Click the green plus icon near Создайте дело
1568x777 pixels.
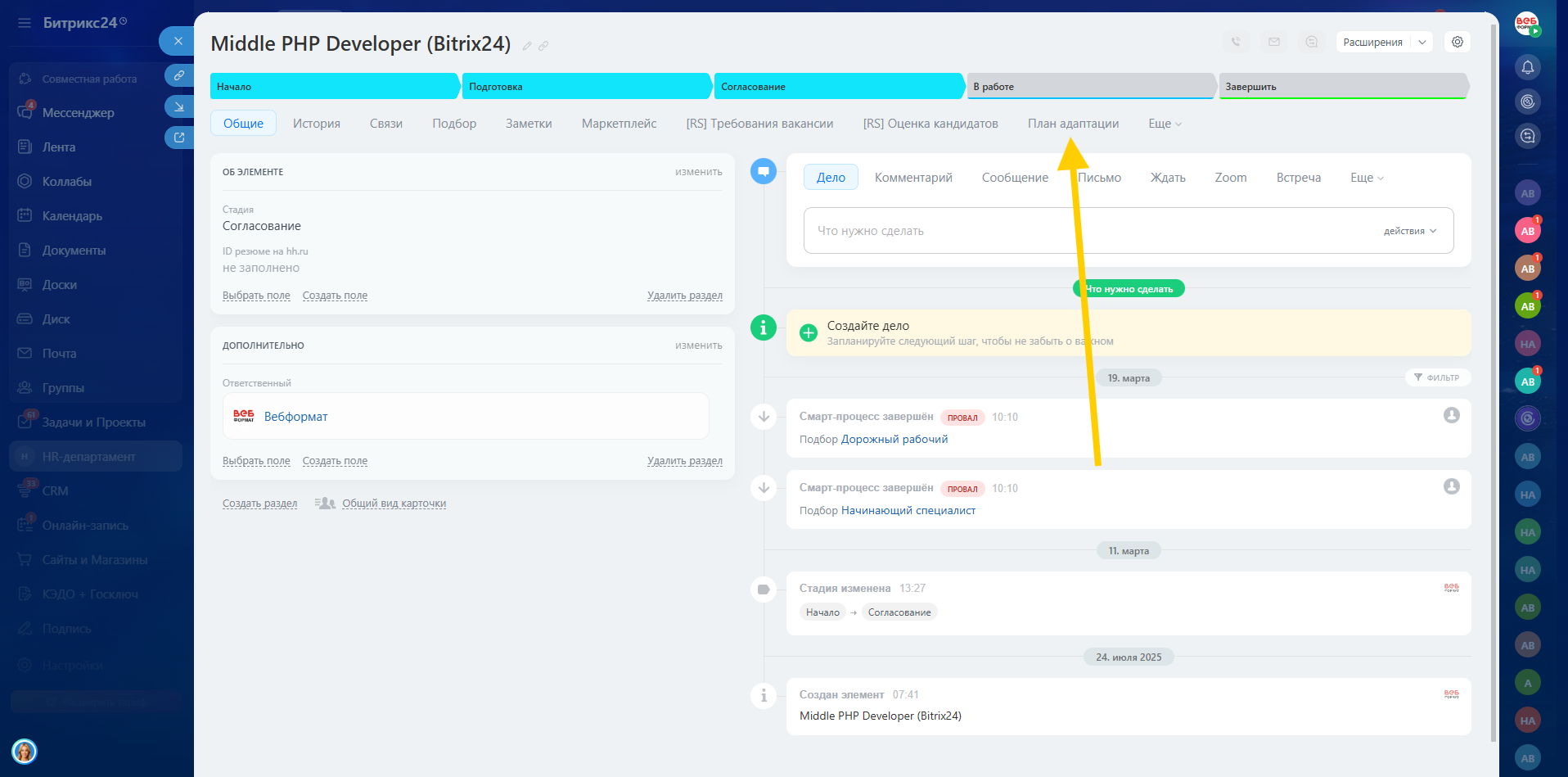coord(809,332)
